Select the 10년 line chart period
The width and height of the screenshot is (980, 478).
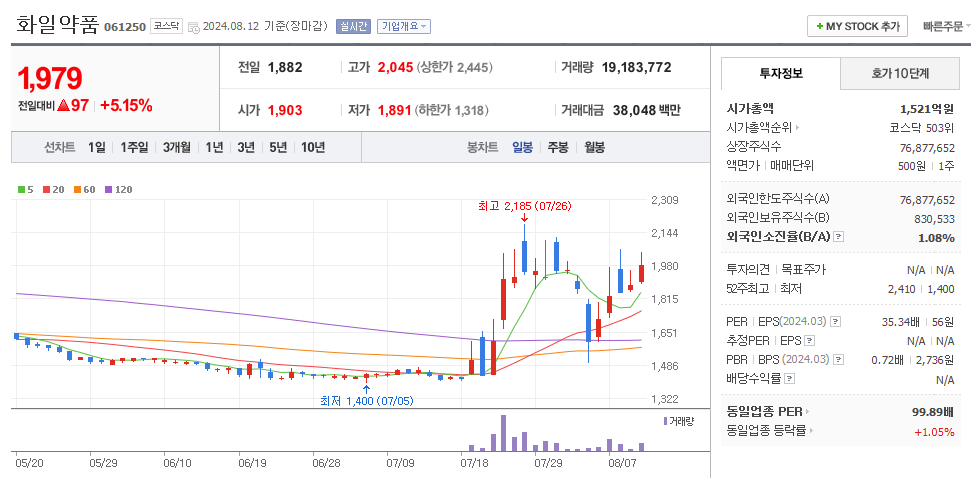(x=313, y=147)
